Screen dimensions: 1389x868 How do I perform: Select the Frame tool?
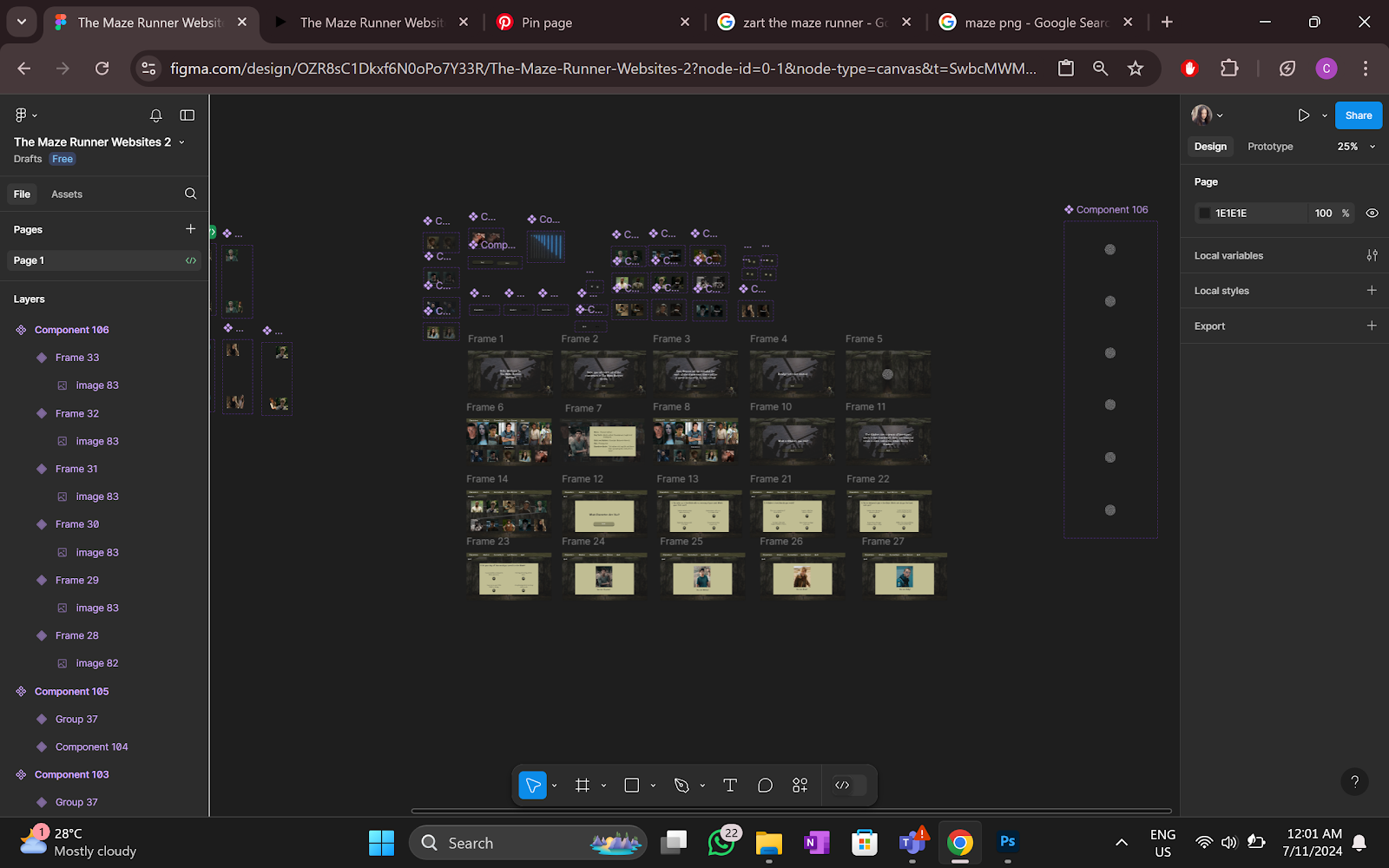(583, 786)
